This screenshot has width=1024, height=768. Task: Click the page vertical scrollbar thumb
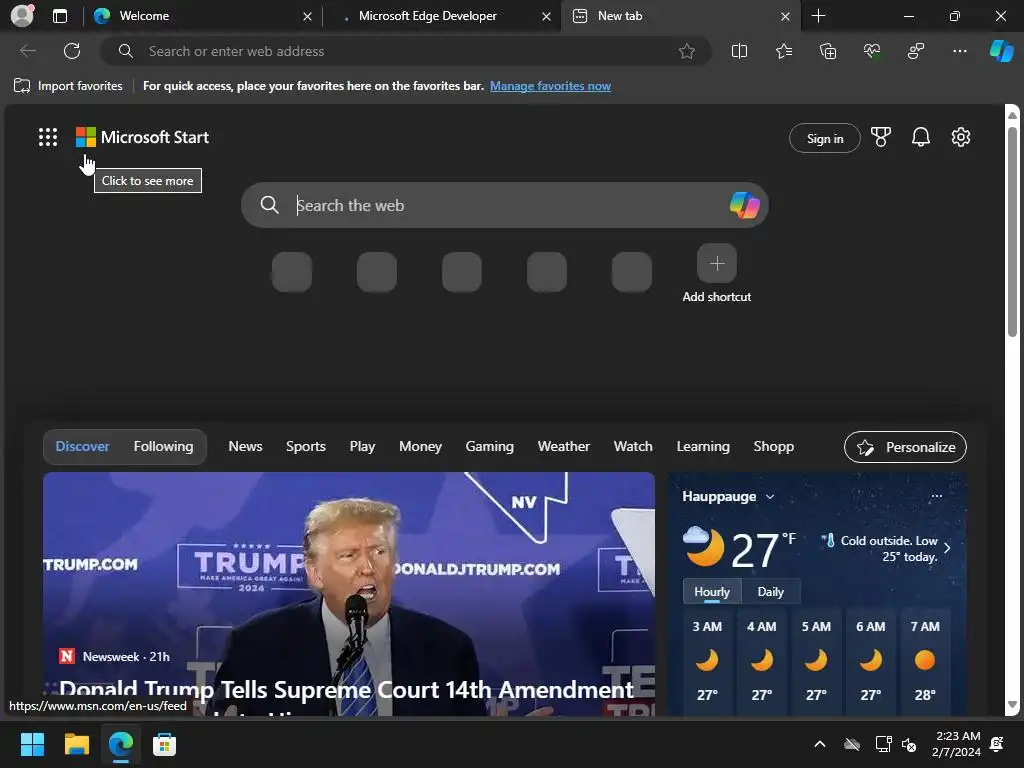coord(1012,232)
